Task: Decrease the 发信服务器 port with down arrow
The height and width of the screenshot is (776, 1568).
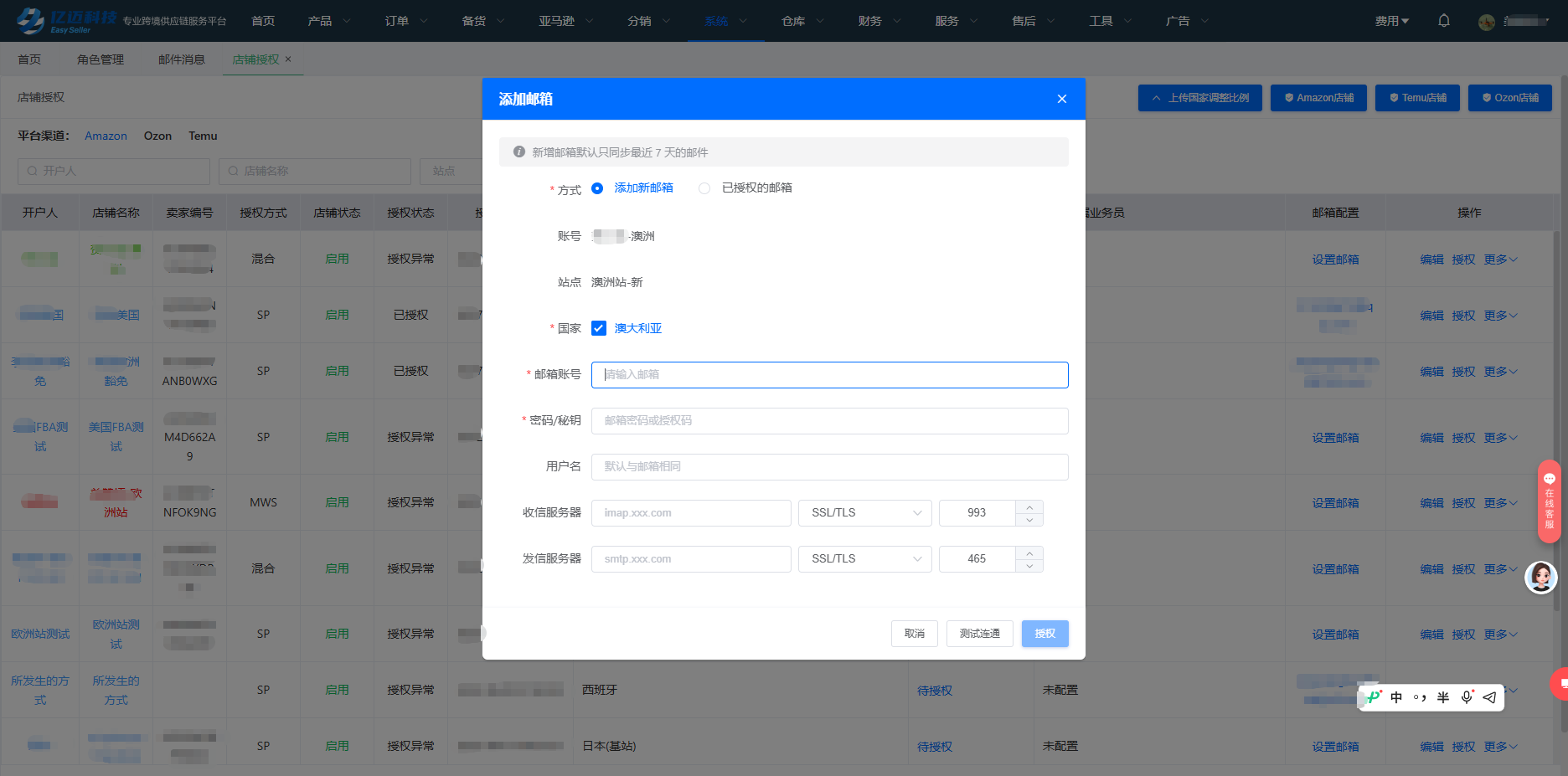Action: 1029,566
